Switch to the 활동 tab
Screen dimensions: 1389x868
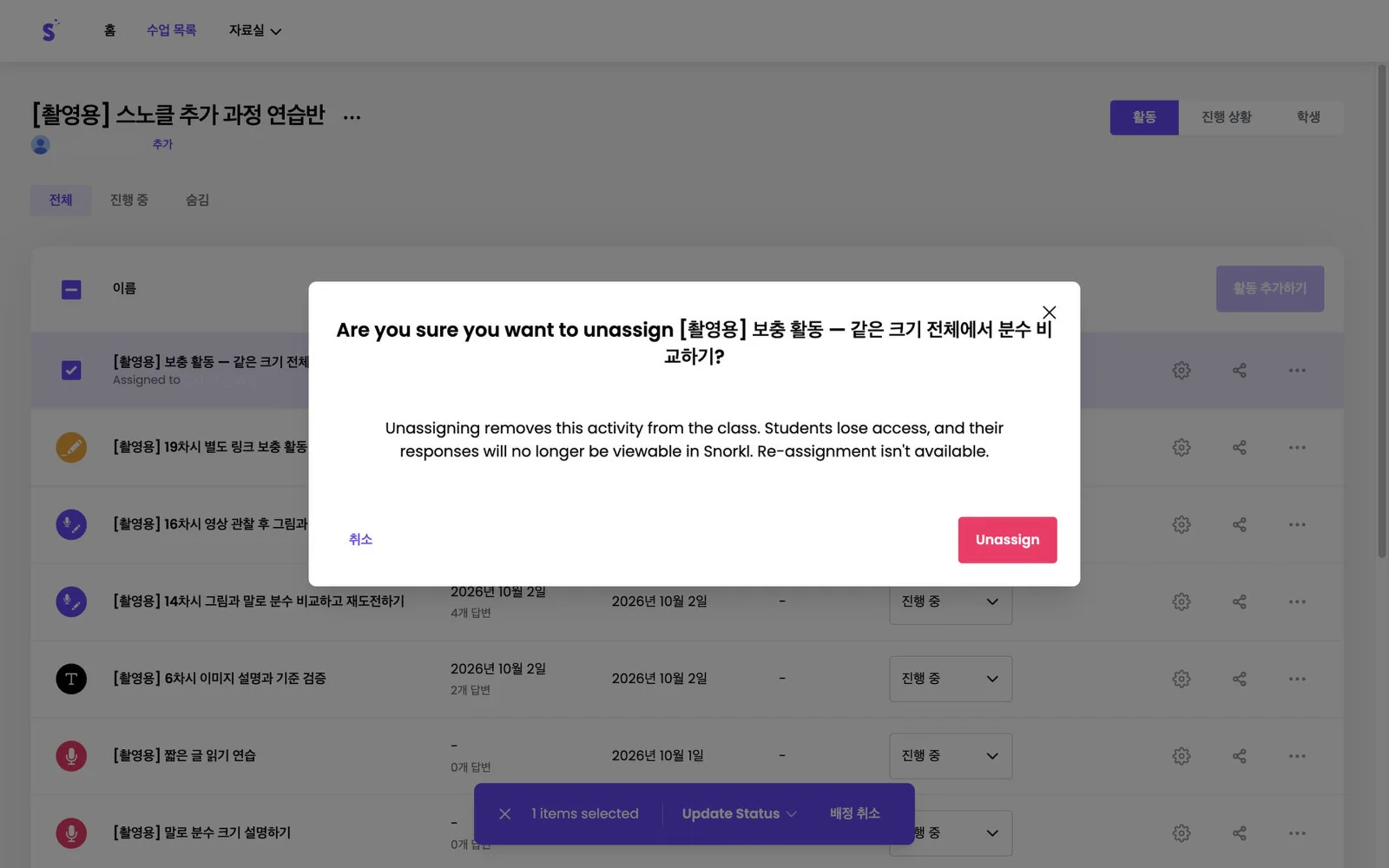tap(1143, 117)
